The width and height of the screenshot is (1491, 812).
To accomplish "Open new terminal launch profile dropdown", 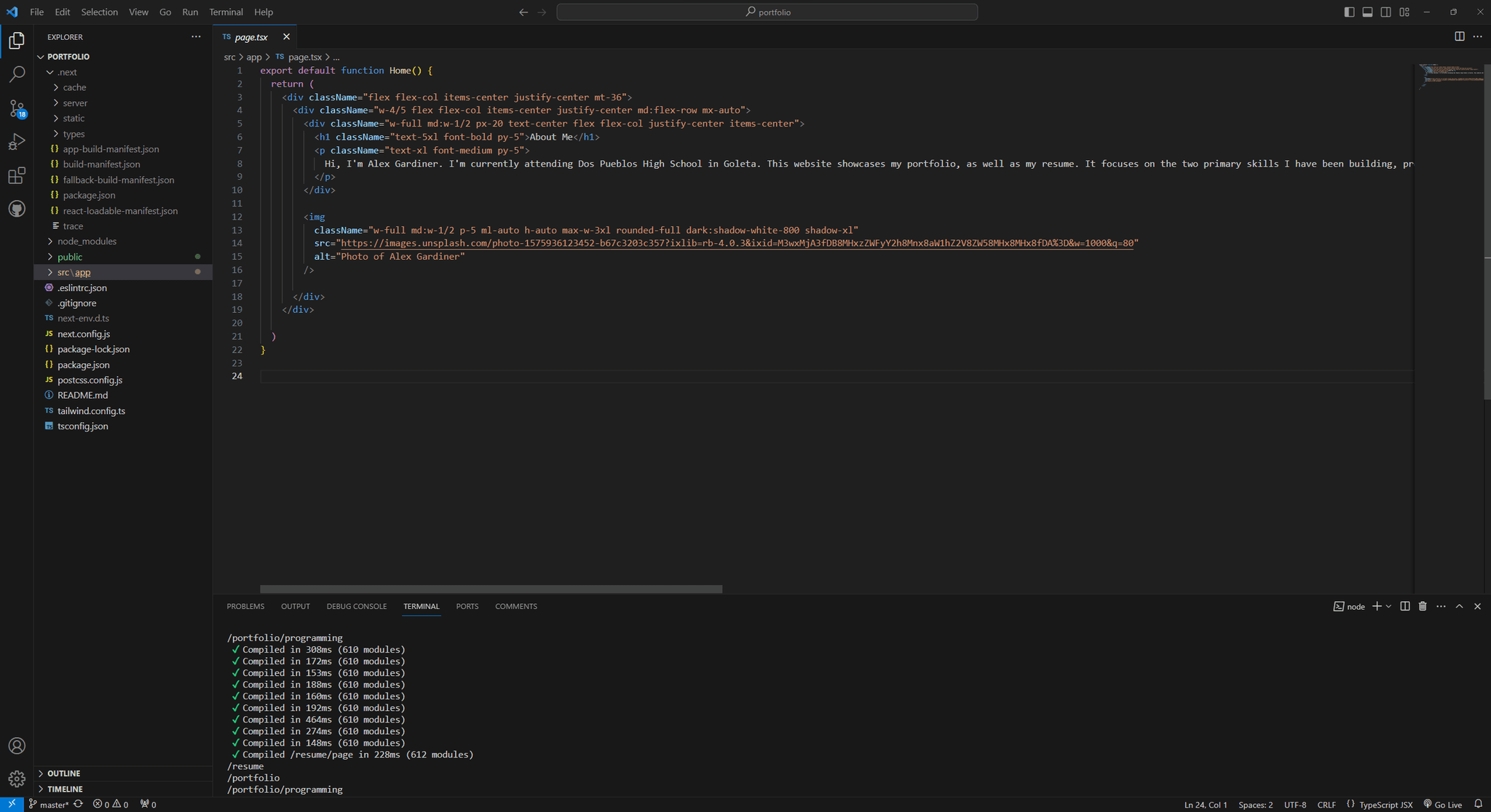I will 1389,606.
